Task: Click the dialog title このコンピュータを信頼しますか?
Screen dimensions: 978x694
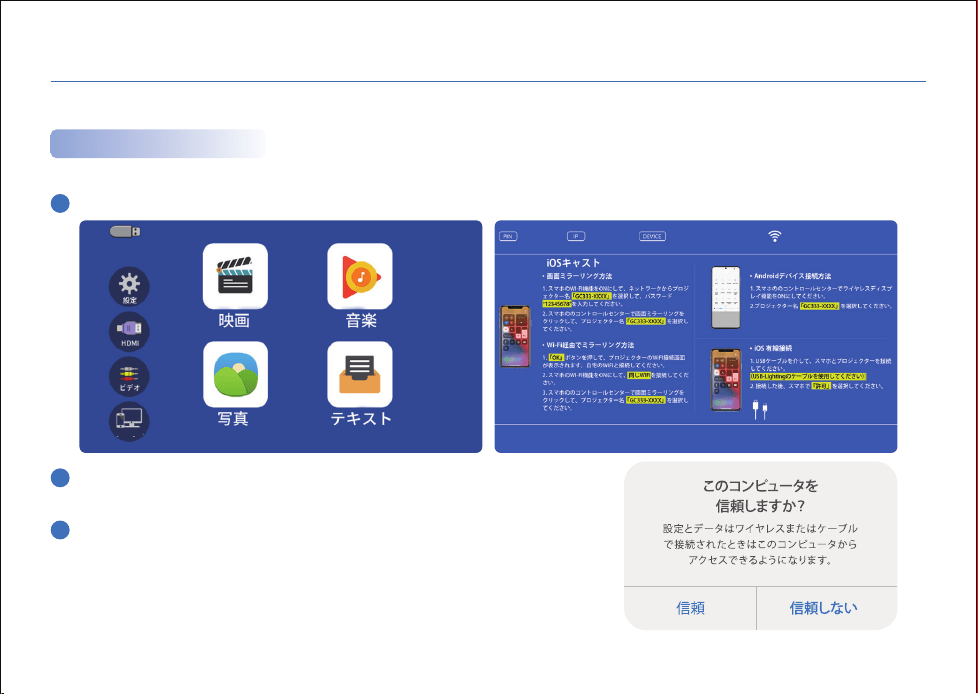Action: (760, 495)
